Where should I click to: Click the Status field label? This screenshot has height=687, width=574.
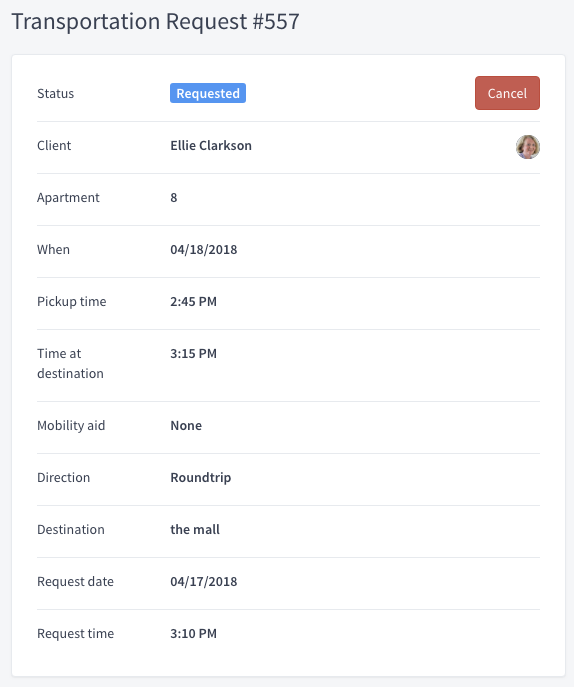pyautogui.click(x=56, y=93)
